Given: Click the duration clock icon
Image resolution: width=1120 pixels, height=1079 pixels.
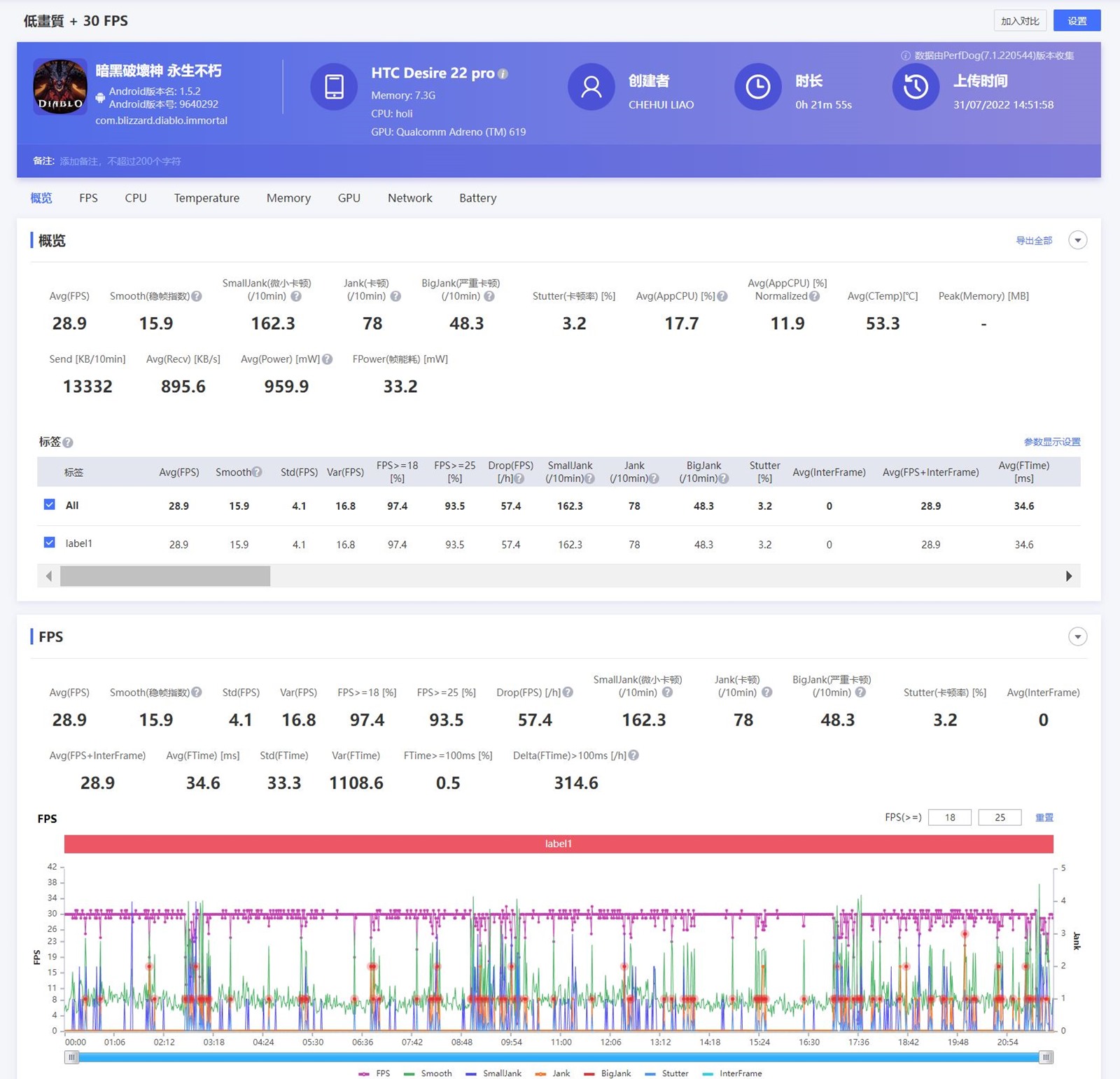Looking at the screenshot, I should pos(757,87).
